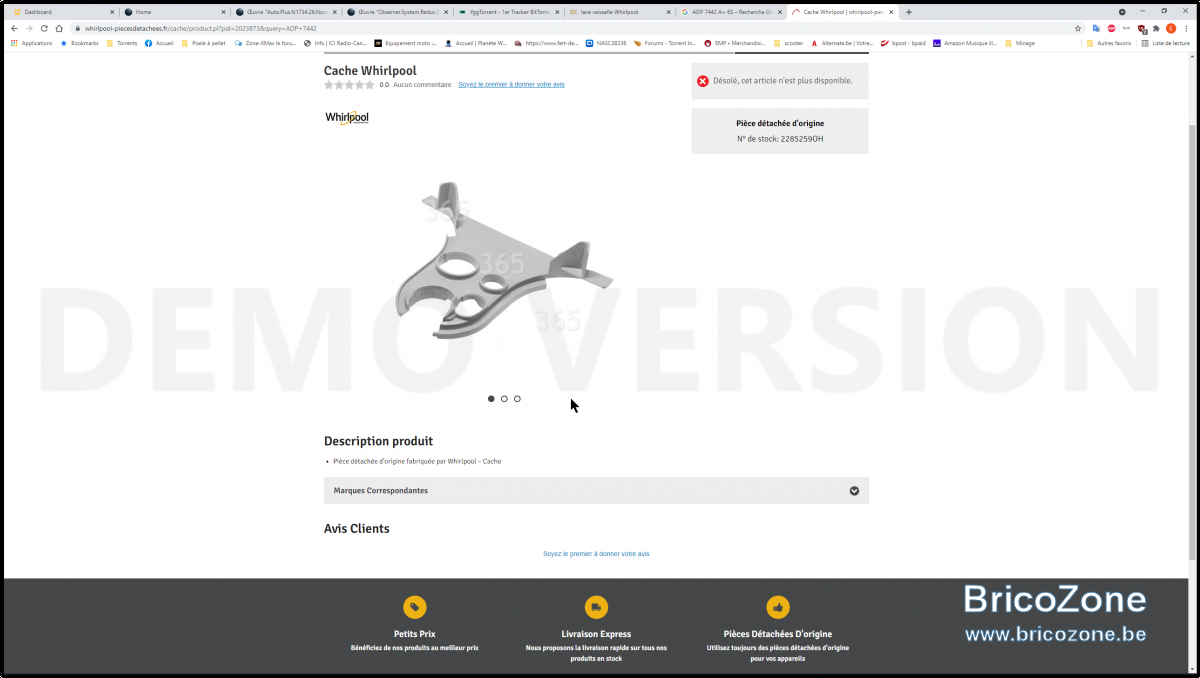The width and height of the screenshot is (1200, 678).
Task: Click the cache part product image
Action: point(503,262)
